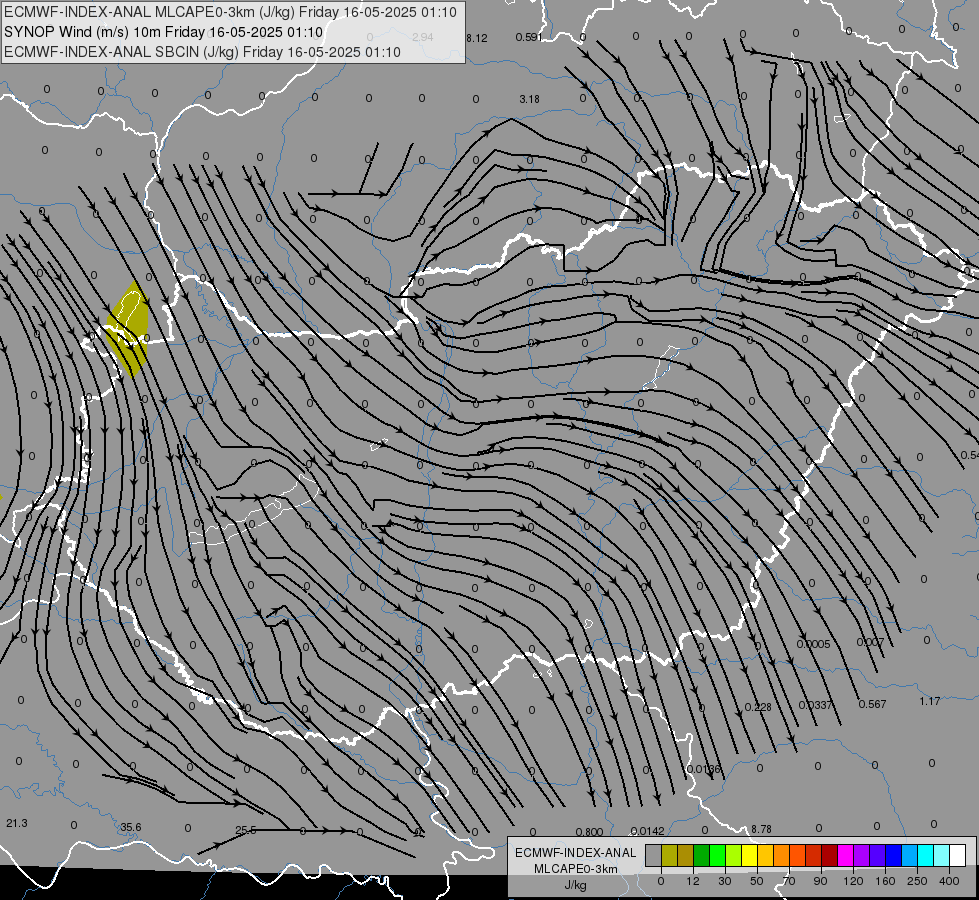Click the dark green legend swatch at 12
Image resolution: width=979 pixels, height=900 pixels.
coord(701,855)
